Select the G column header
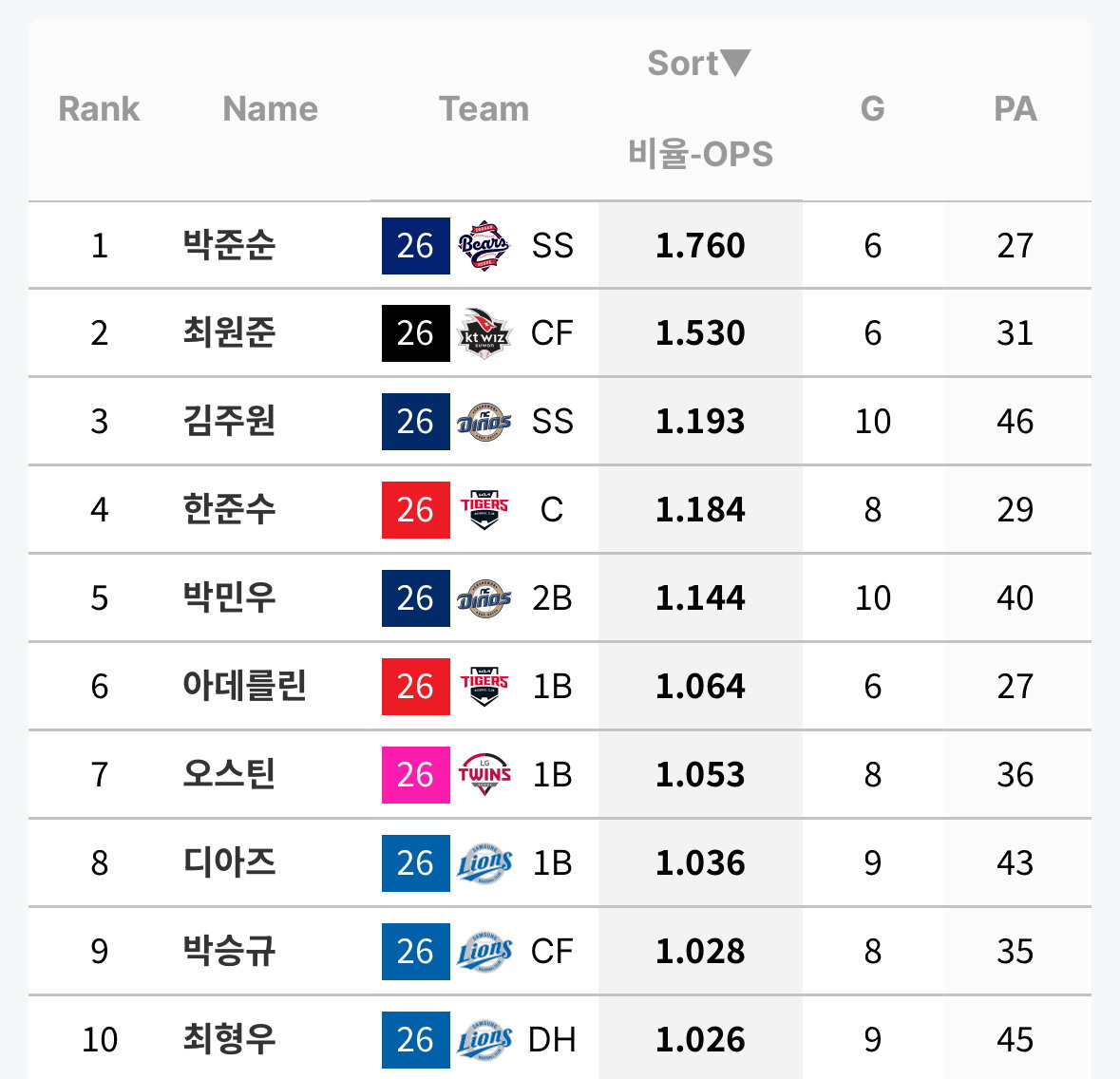 (x=873, y=109)
